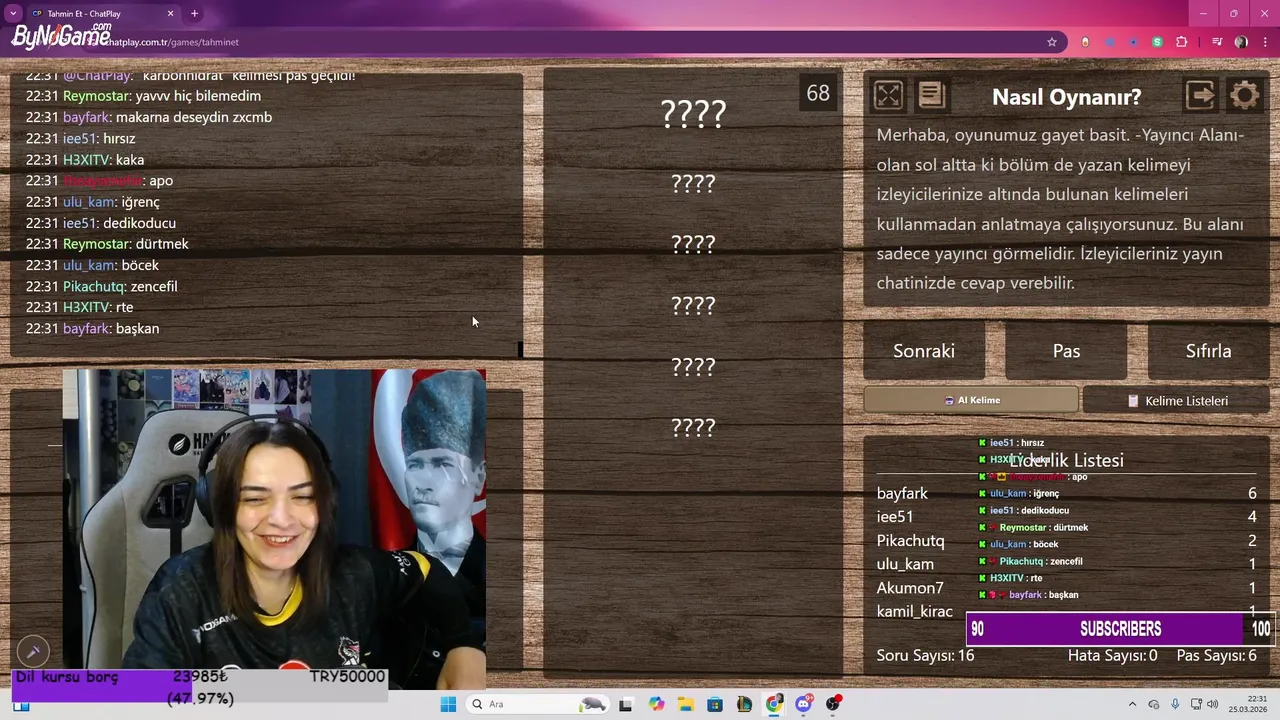Switch to Chrome in the taskbar
Screen dimensions: 1280x720
(x=774, y=704)
